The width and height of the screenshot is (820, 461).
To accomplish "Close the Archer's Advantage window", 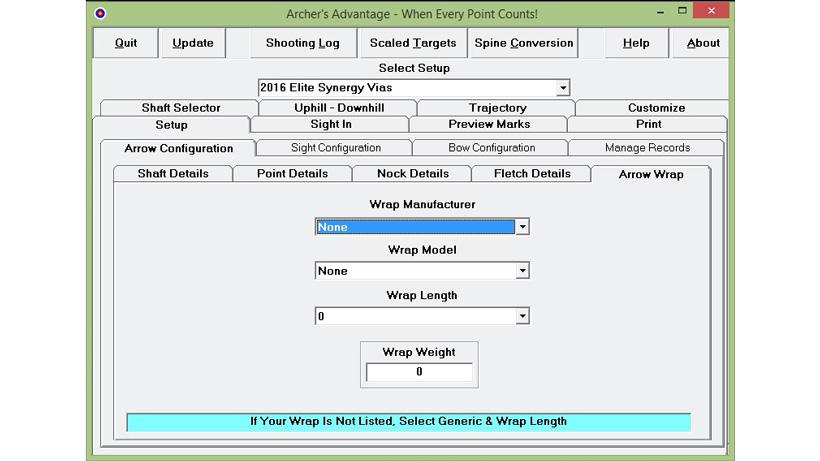I will coord(711,10).
